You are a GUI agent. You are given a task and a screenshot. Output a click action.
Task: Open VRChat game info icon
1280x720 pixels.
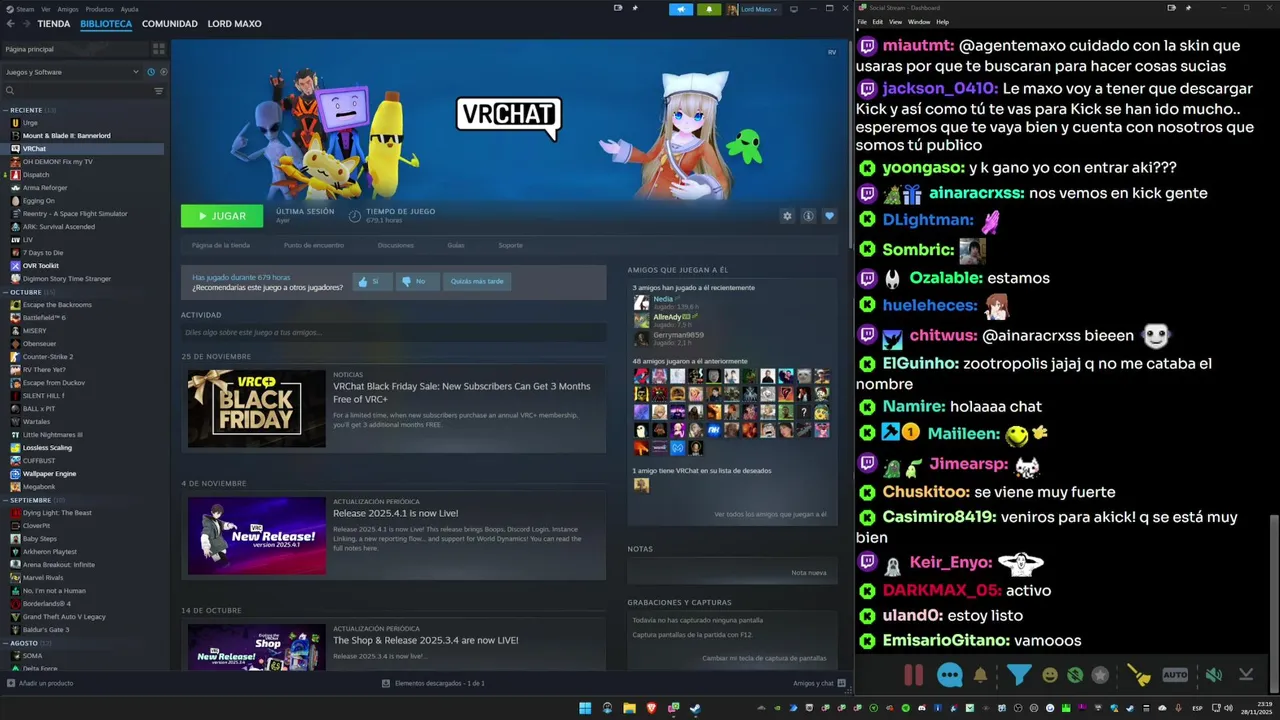pos(808,216)
